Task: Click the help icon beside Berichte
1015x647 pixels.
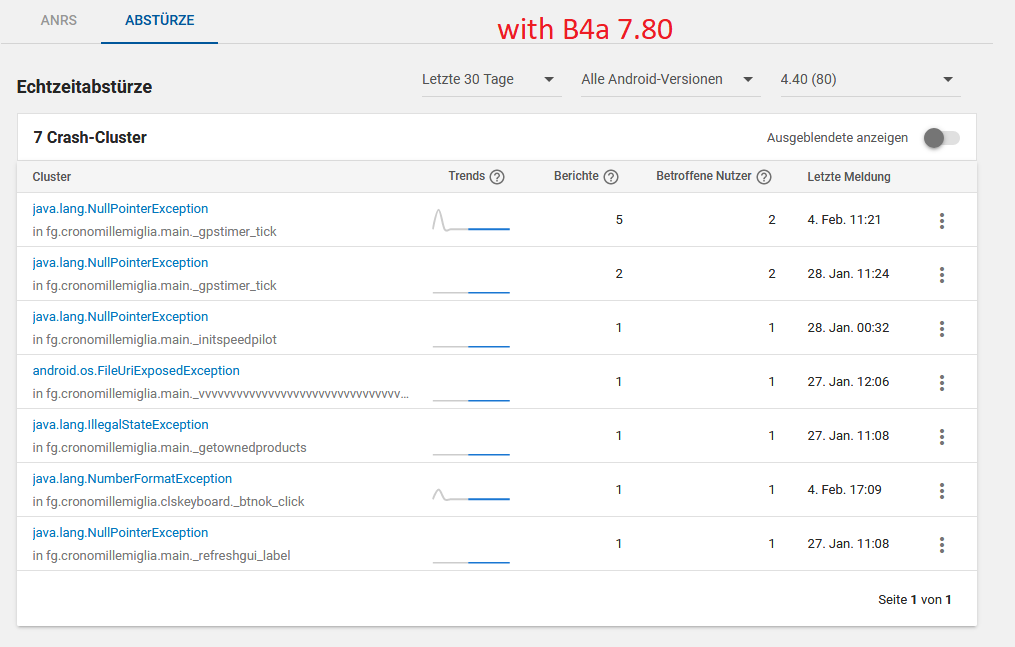Action: pyautogui.click(x=611, y=177)
